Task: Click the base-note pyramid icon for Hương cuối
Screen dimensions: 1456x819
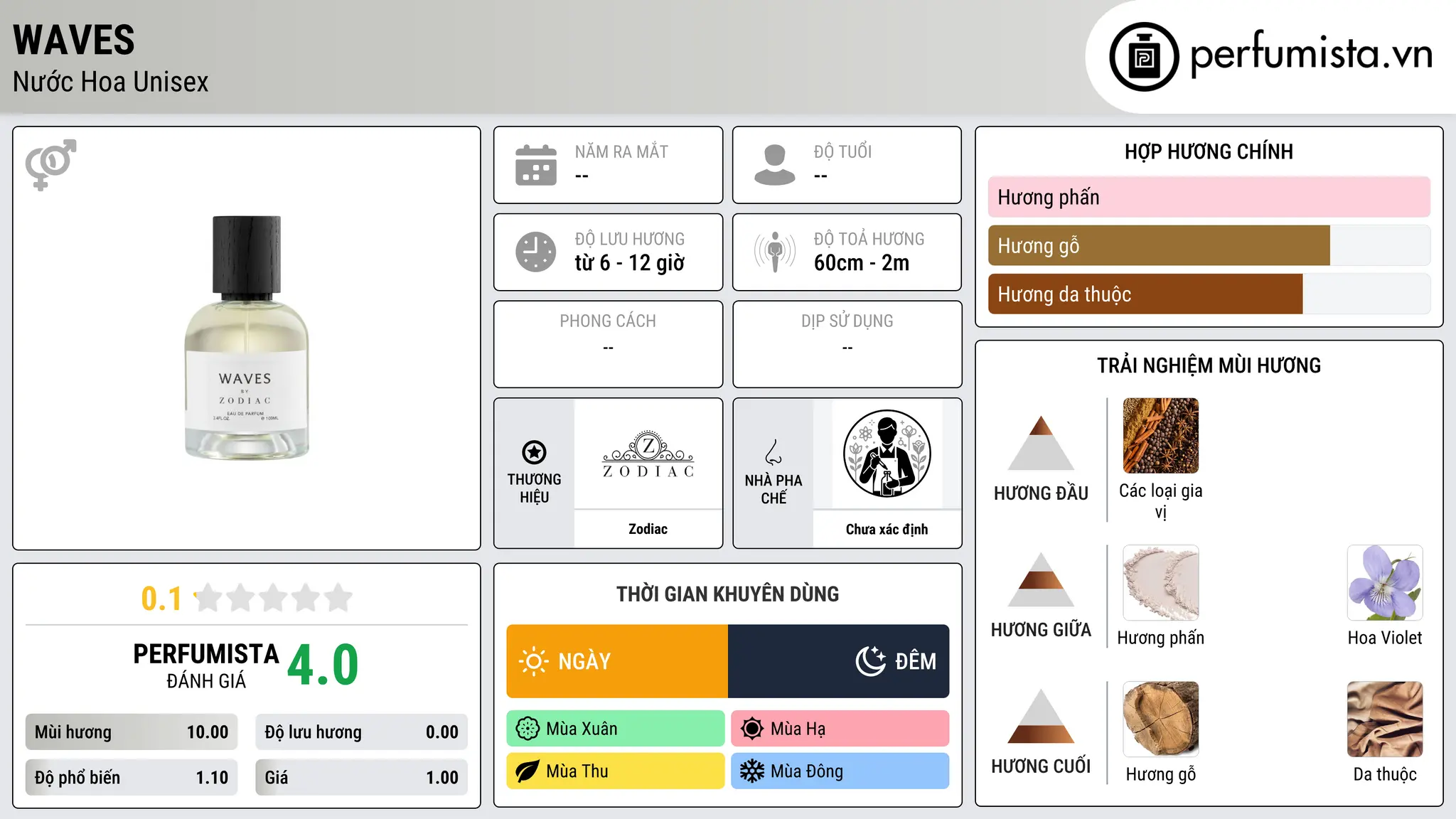Action: 1041,716
